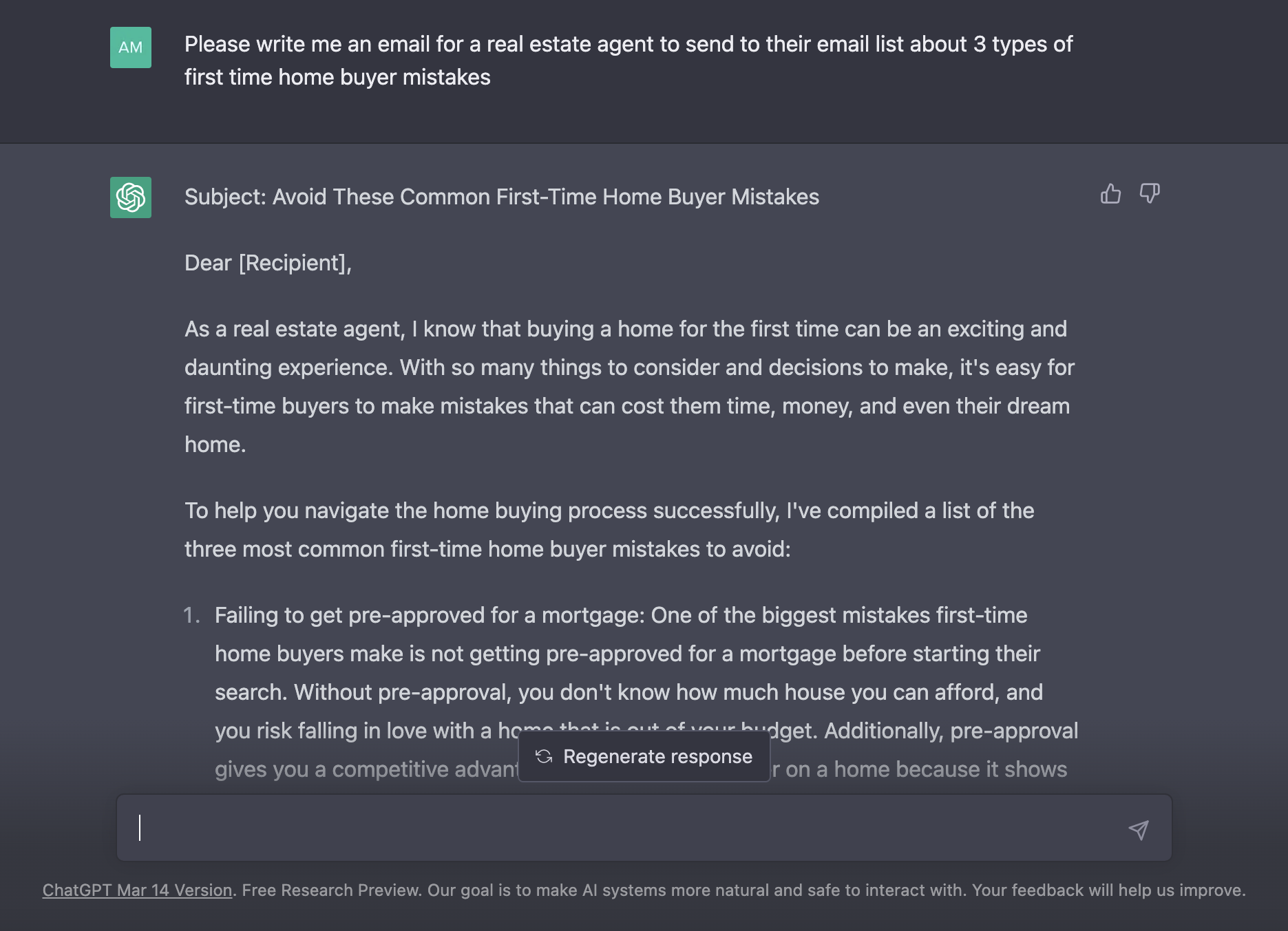The height and width of the screenshot is (931, 1288).
Task: Click the thumbs down feedback icon
Action: [1150, 194]
